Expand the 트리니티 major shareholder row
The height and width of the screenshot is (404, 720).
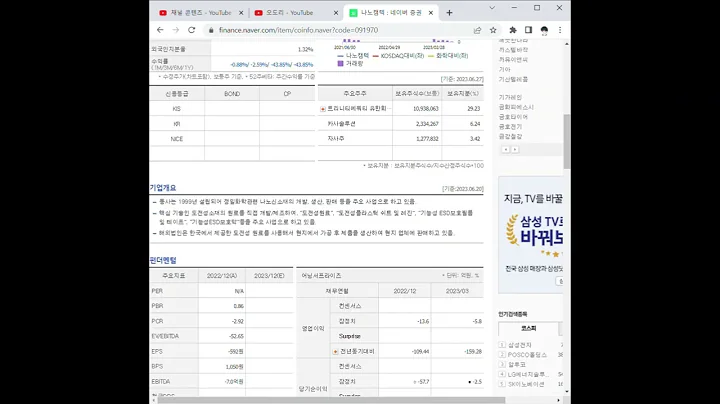pos(323,109)
